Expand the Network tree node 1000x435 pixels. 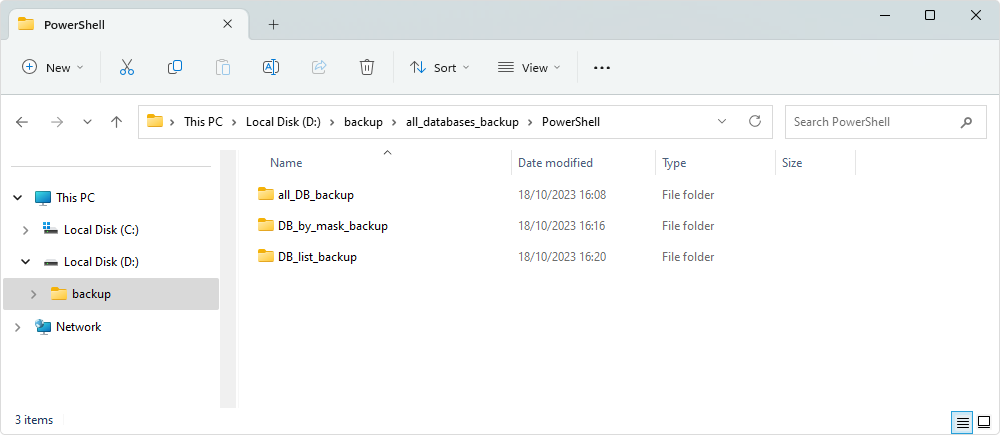coord(17,327)
